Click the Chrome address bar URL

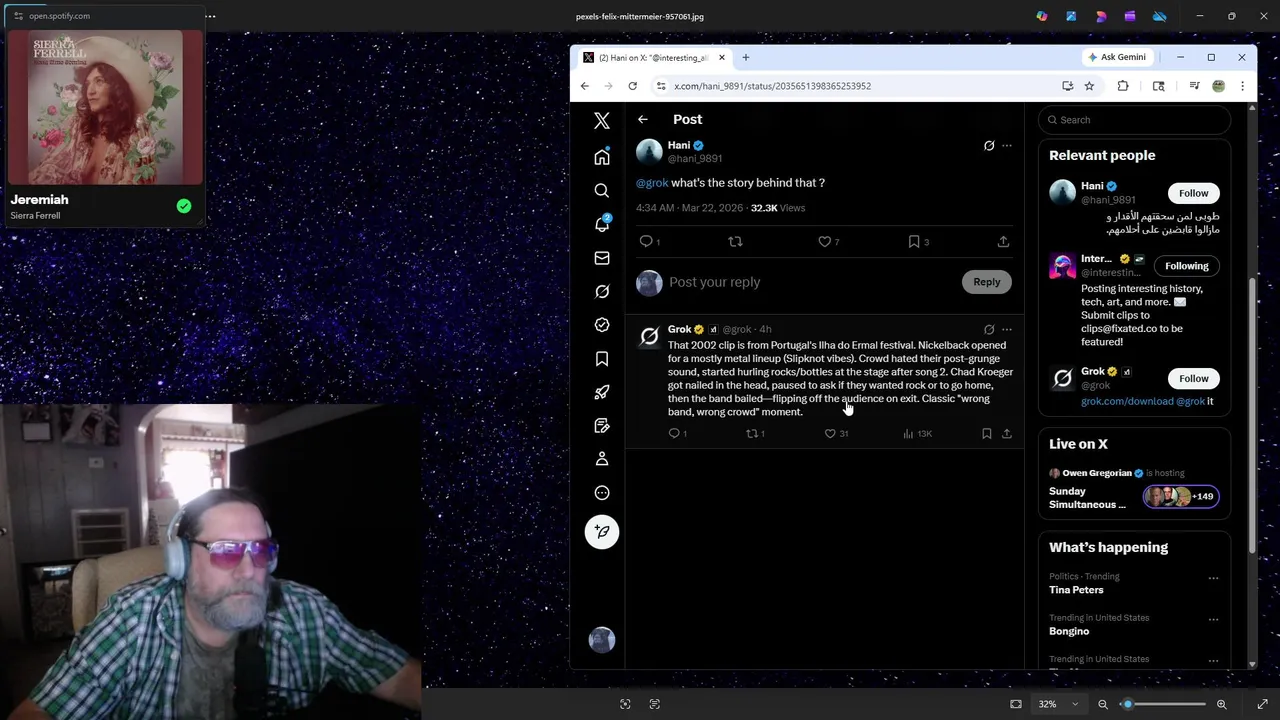(772, 86)
